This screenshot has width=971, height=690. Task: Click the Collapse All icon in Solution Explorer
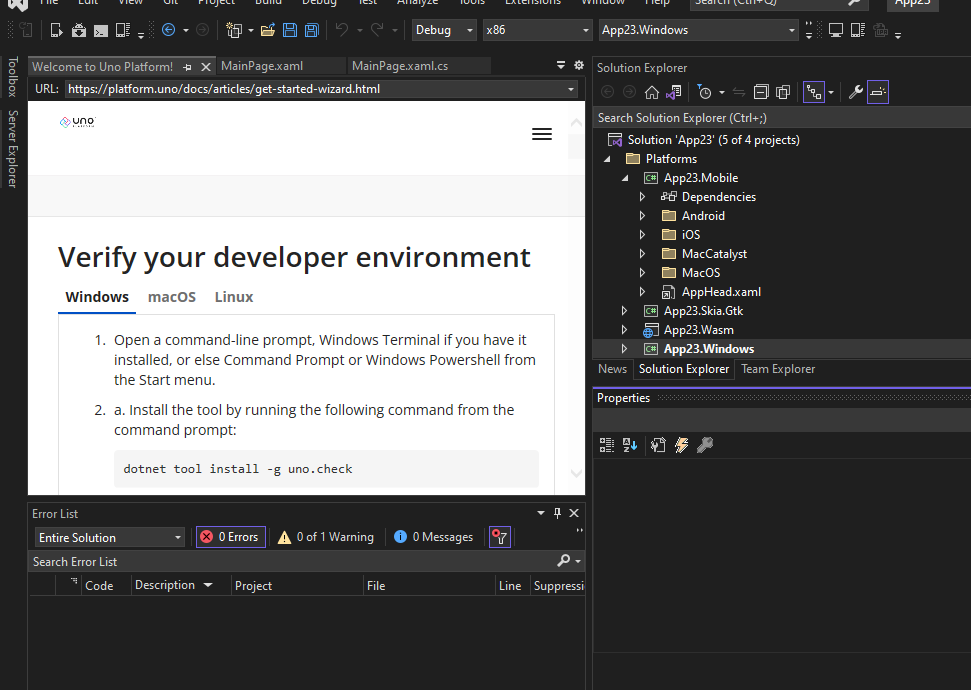[761, 91]
